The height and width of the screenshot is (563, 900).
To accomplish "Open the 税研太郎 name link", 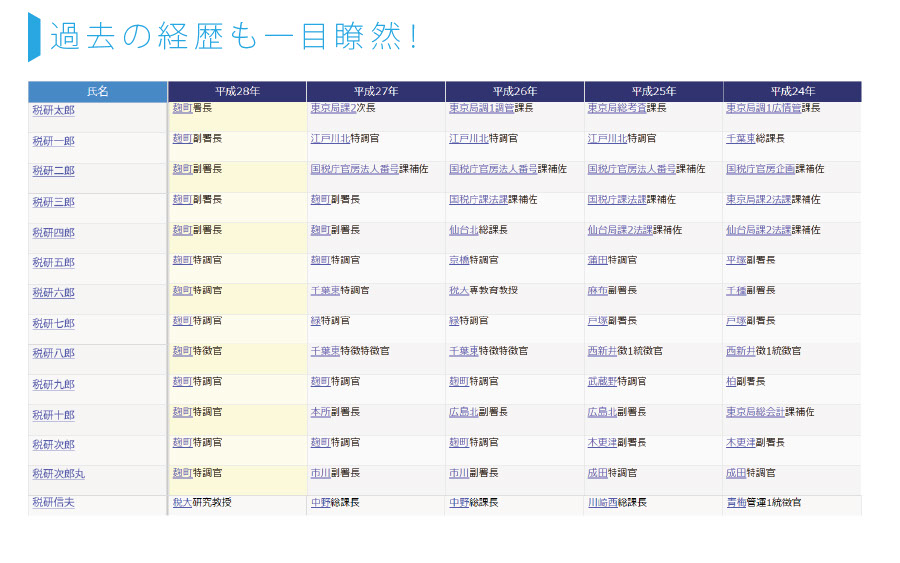I will click(x=53, y=110).
